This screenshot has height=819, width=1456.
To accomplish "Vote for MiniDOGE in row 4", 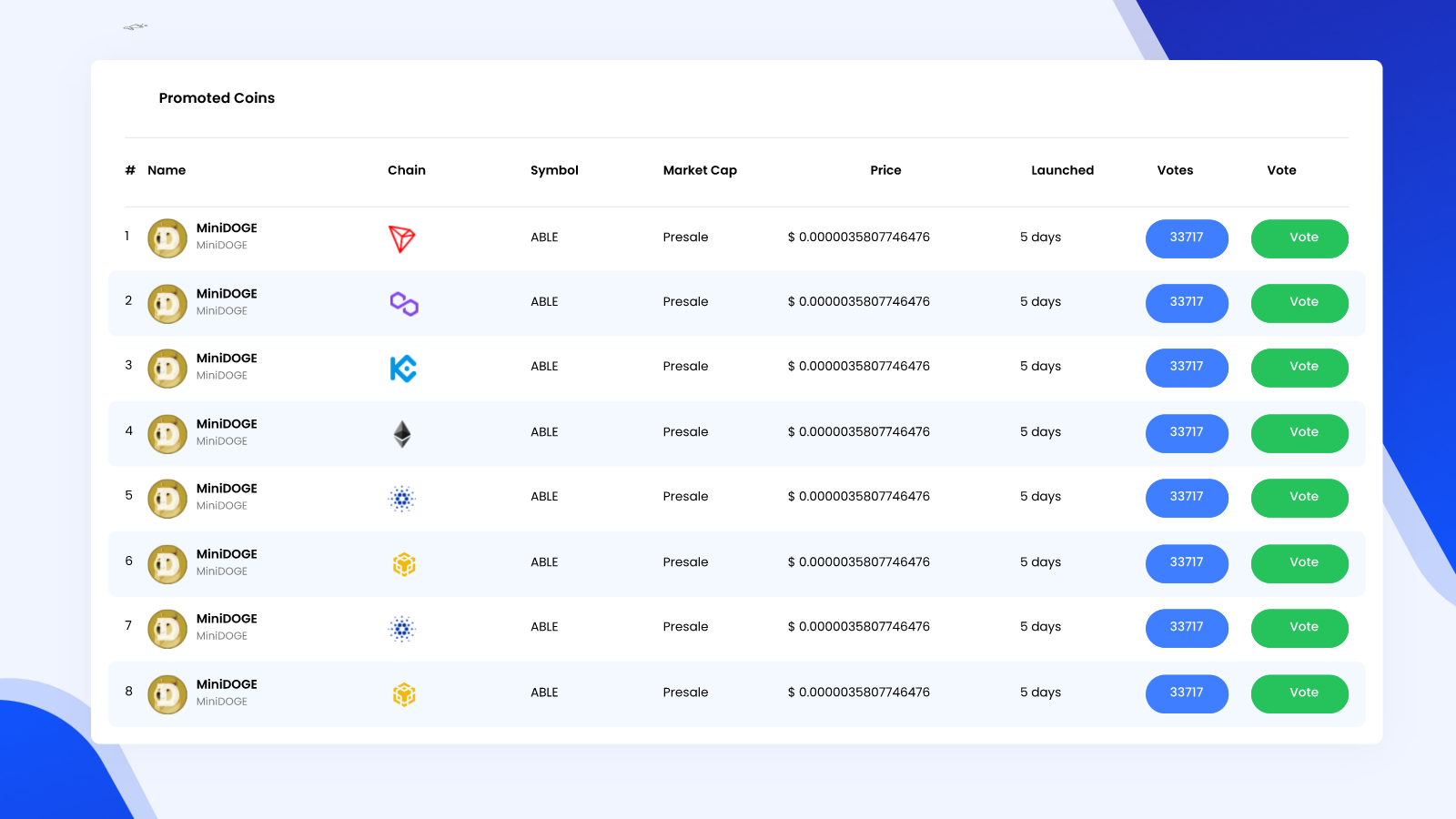I will tap(1299, 433).
